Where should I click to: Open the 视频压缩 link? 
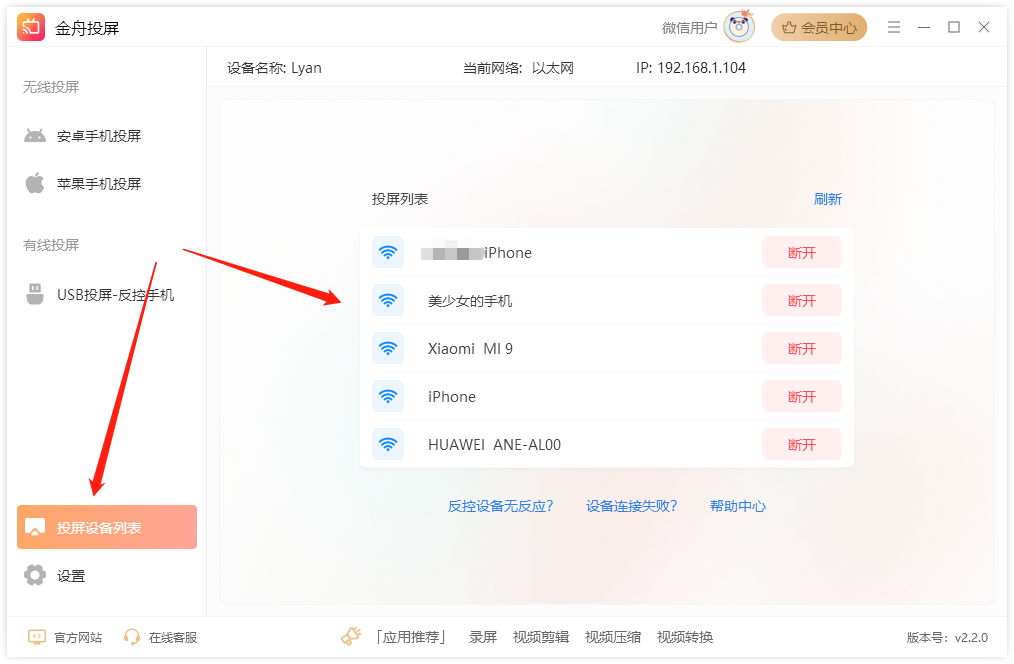613,637
